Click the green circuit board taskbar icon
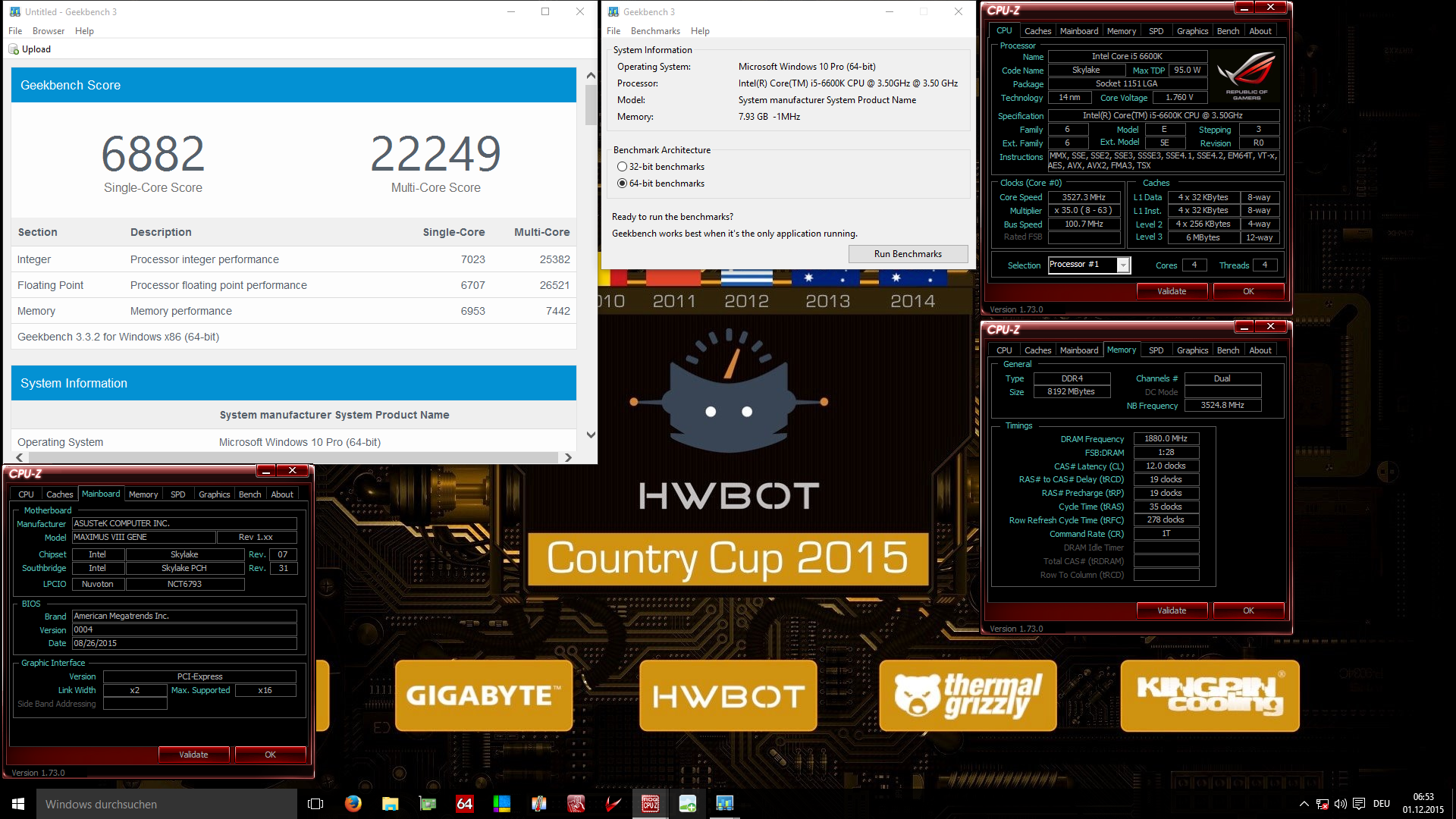 (x=428, y=804)
